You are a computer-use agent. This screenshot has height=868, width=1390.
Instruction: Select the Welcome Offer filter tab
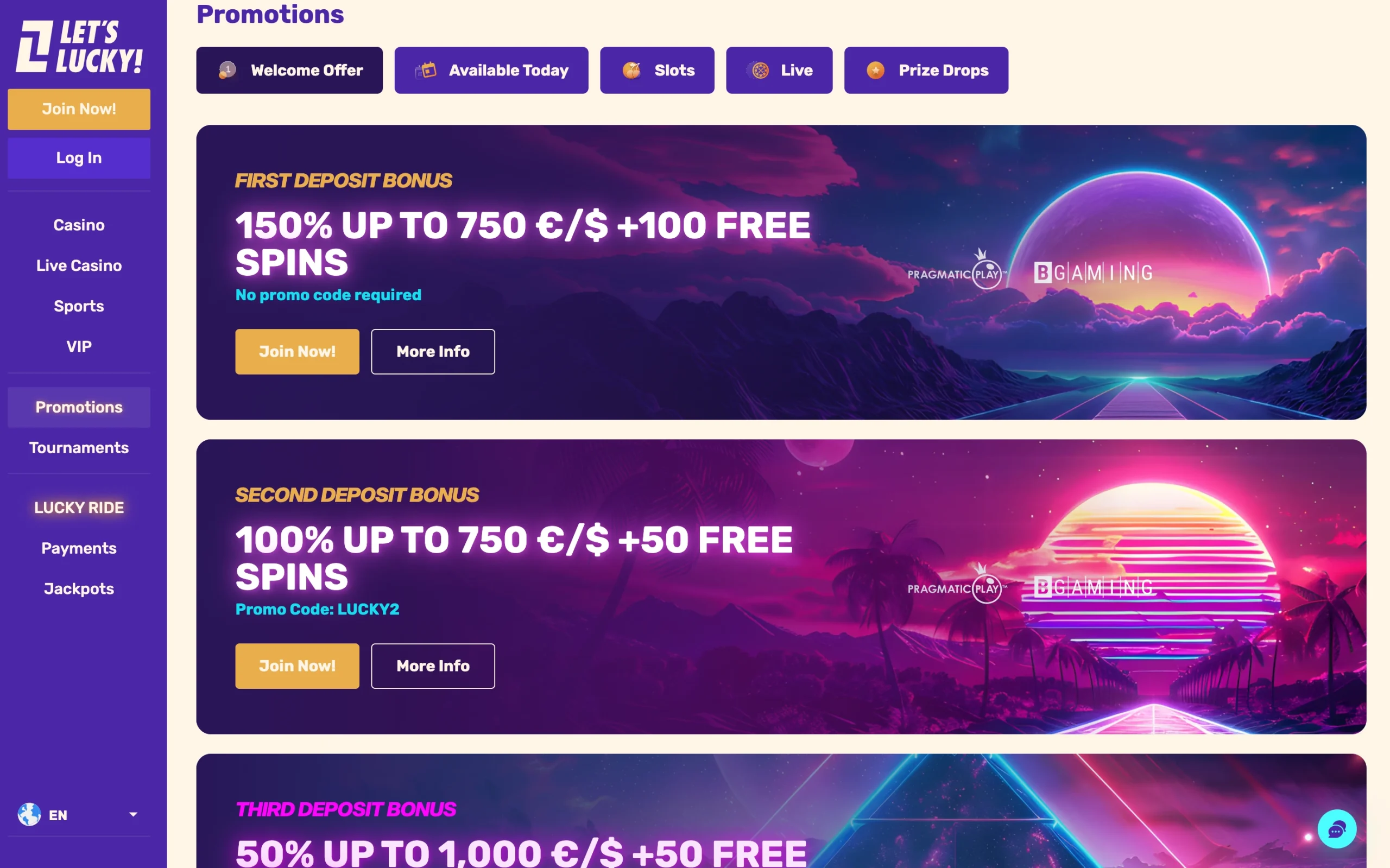[x=289, y=70]
